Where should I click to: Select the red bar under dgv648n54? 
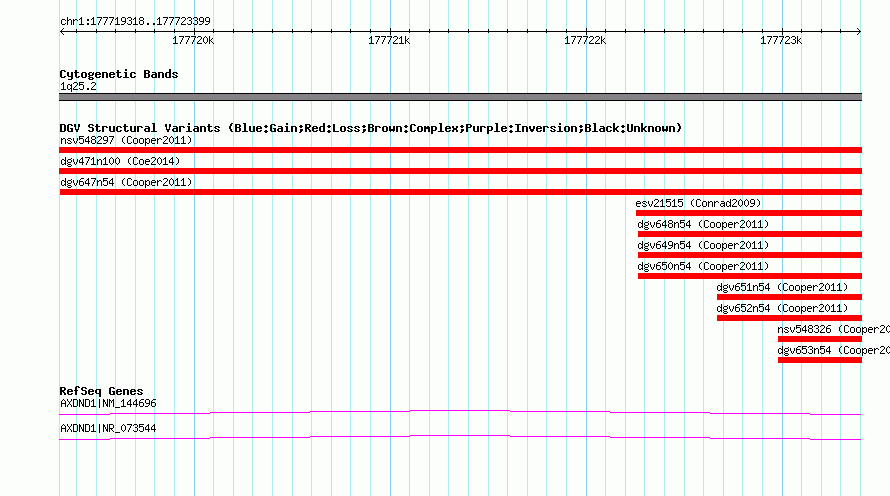(x=750, y=234)
